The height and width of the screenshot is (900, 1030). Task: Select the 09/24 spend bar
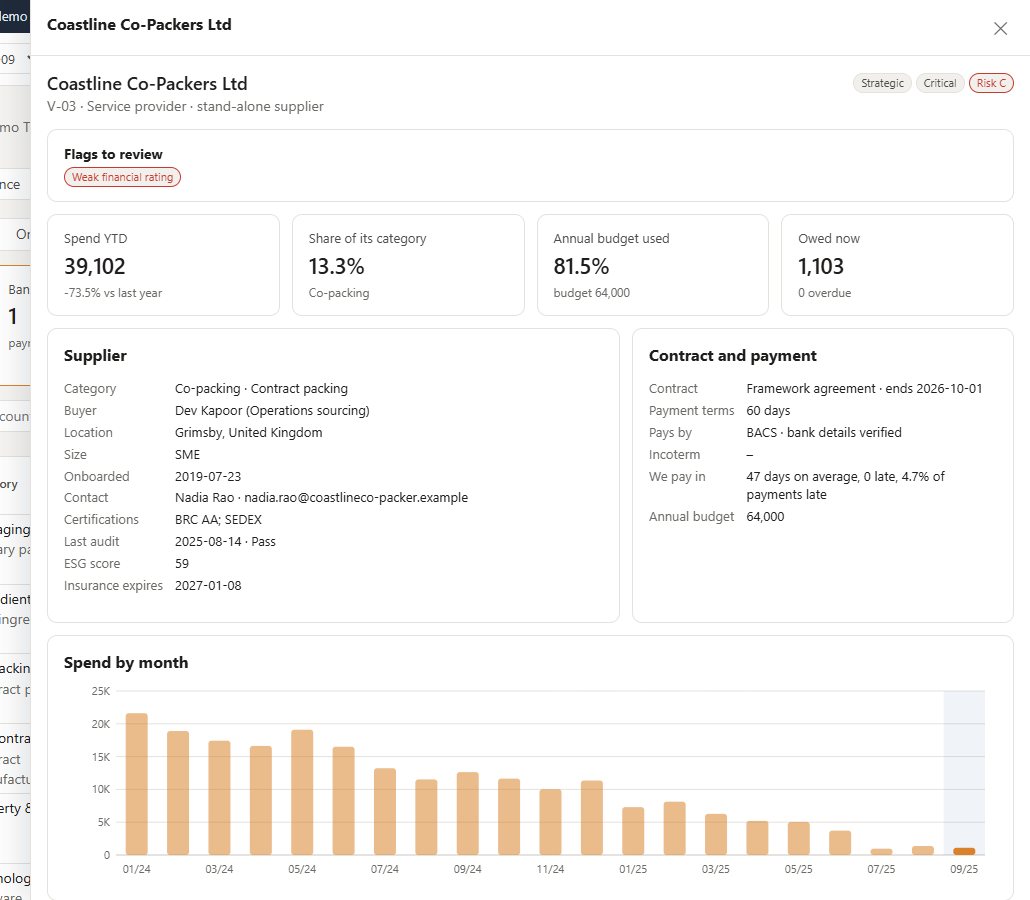pos(468,814)
